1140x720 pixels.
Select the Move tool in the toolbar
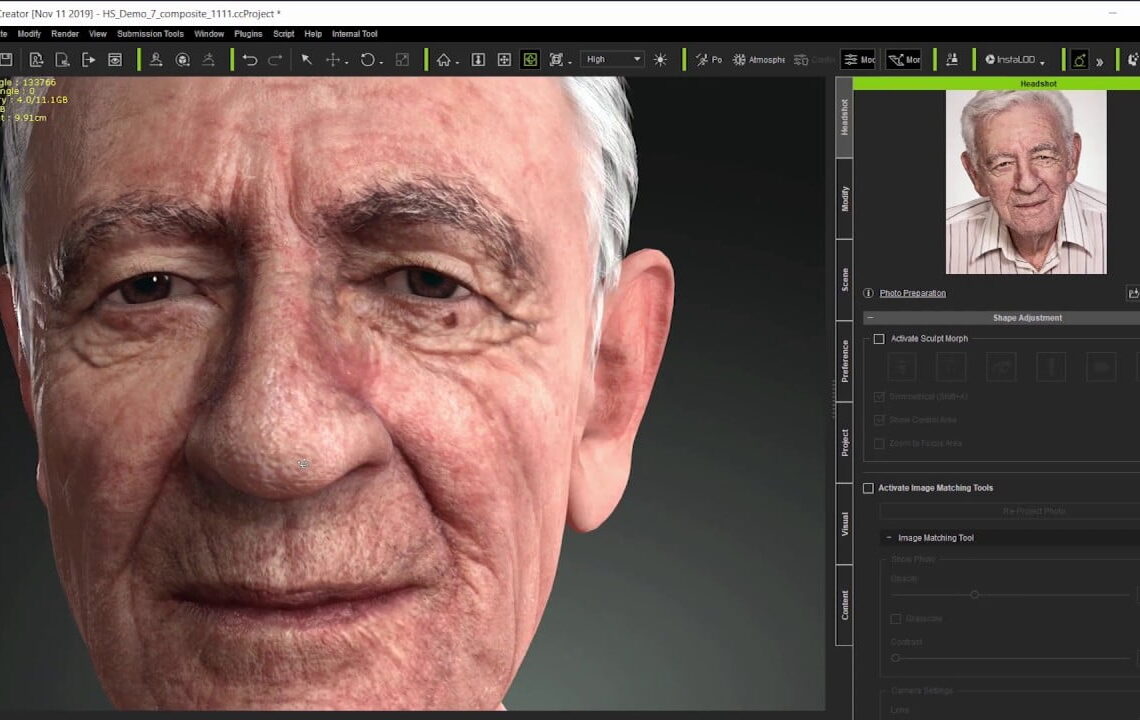click(x=334, y=59)
